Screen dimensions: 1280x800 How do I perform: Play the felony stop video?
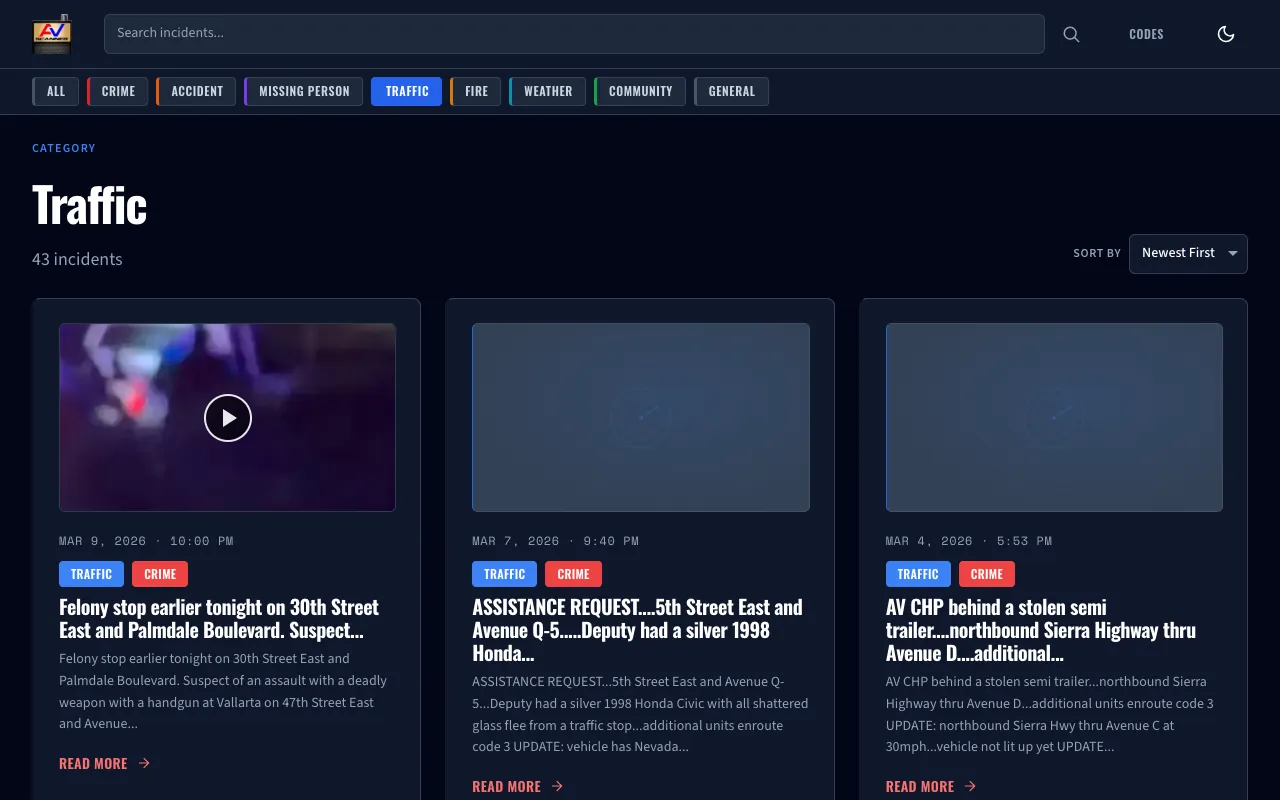pos(228,418)
